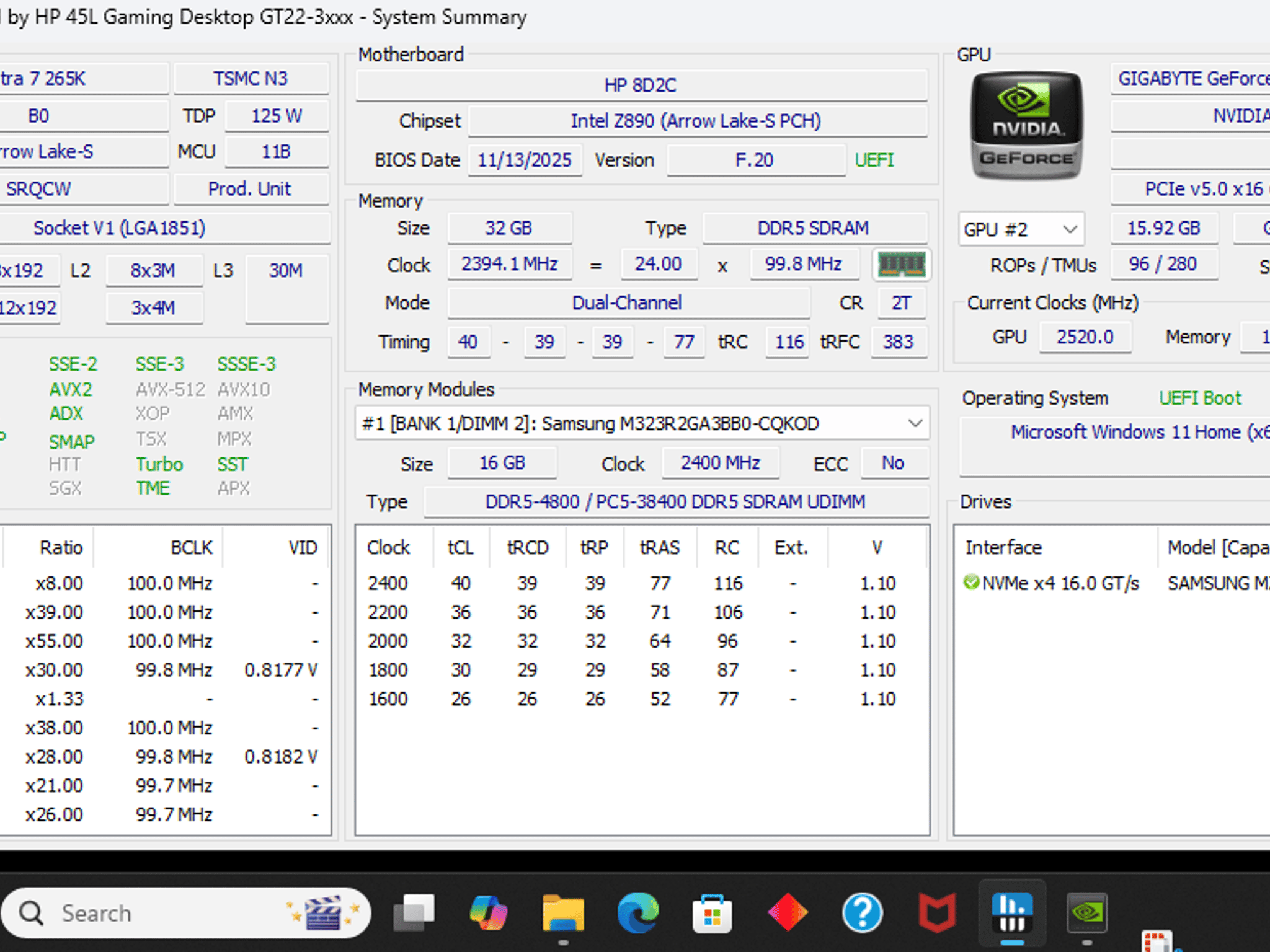Launch Copilot from the taskbar
This screenshot has height=952, width=1270.
[x=488, y=913]
